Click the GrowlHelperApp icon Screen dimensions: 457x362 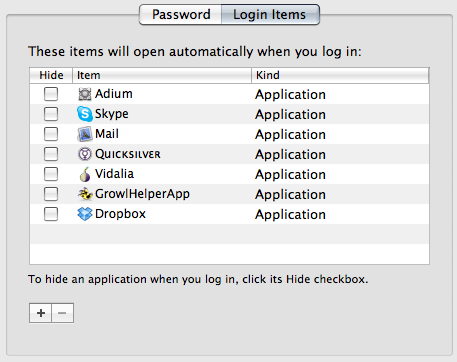(x=85, y=194)
